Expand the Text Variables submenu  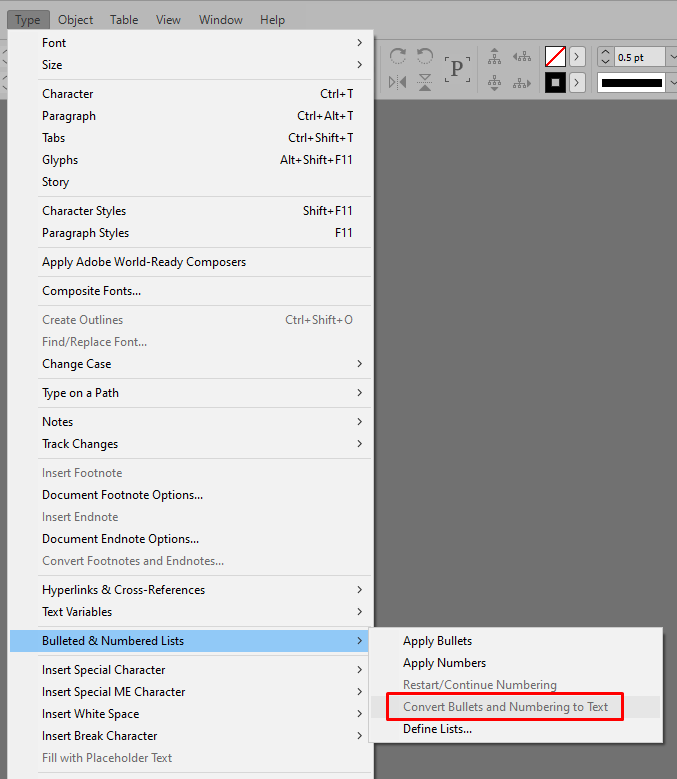click(x=191, y=612)
